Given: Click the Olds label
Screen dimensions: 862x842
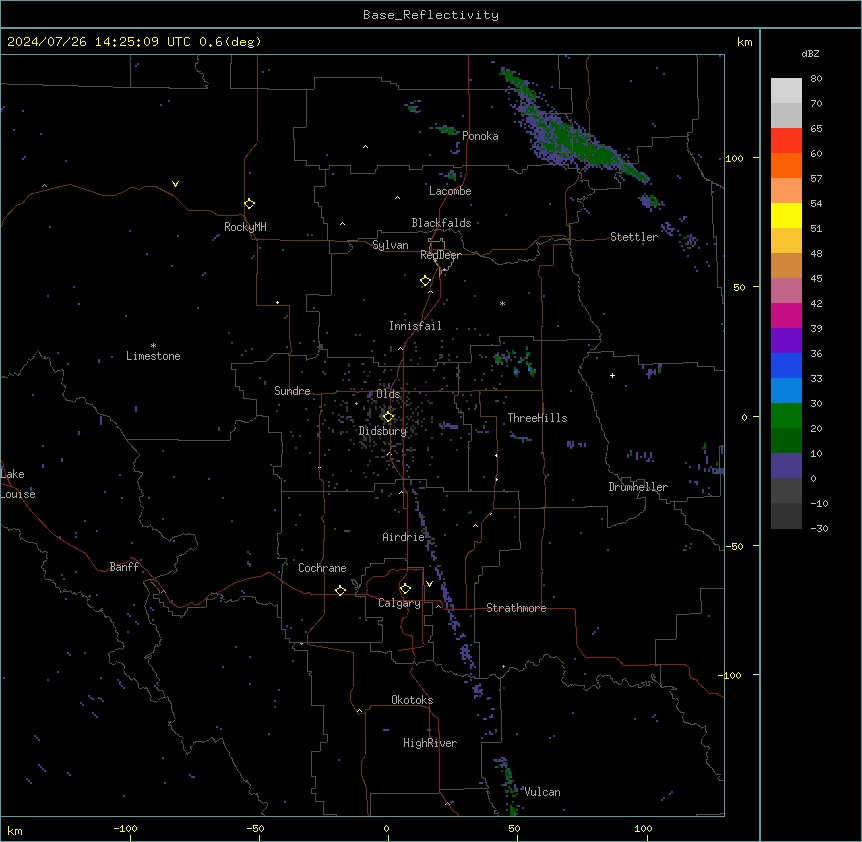Looking at the screenshot, I should pyautogui.click(x=388, y=395).
